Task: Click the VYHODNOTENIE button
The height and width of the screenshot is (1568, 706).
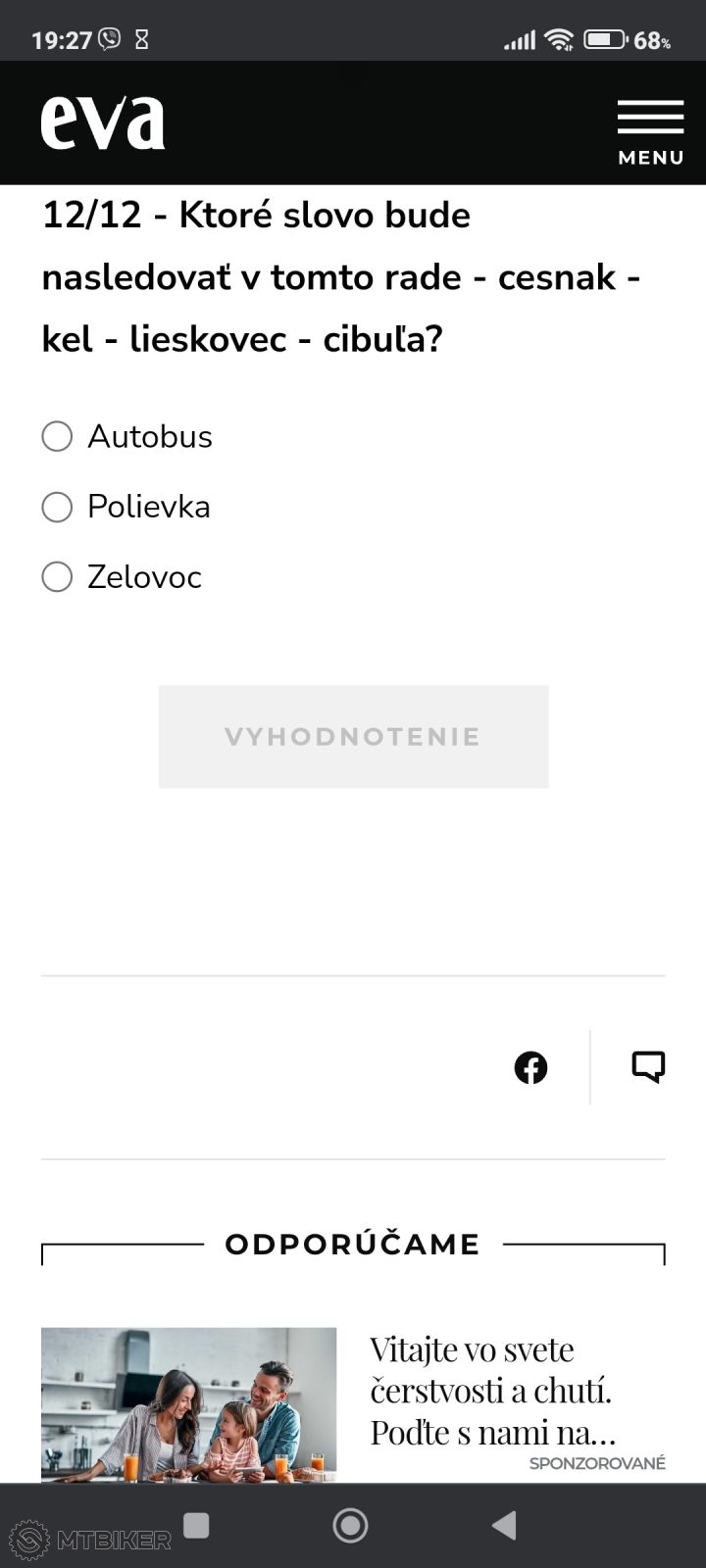Action: click(353, 737)
